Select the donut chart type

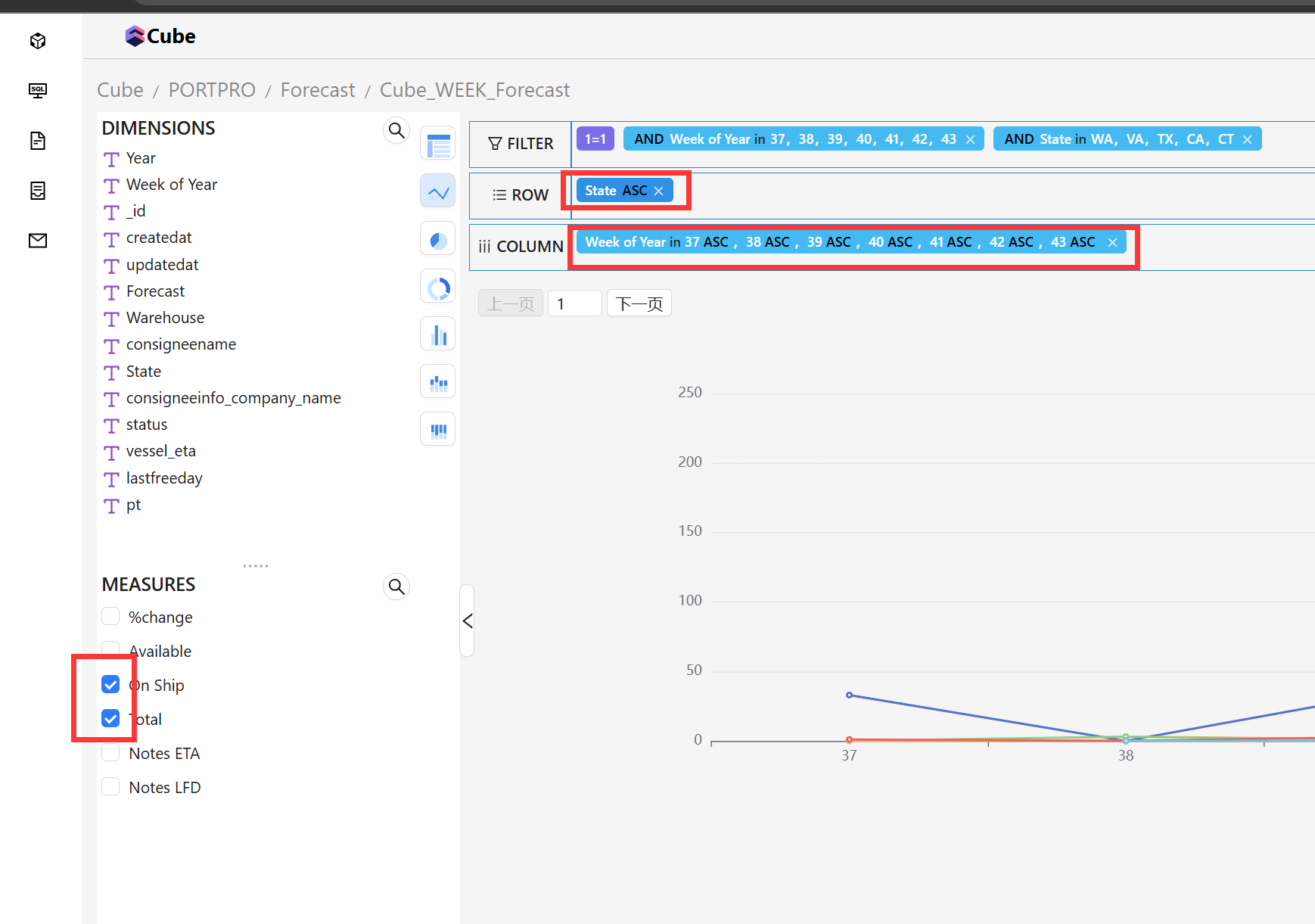[438, 287]
